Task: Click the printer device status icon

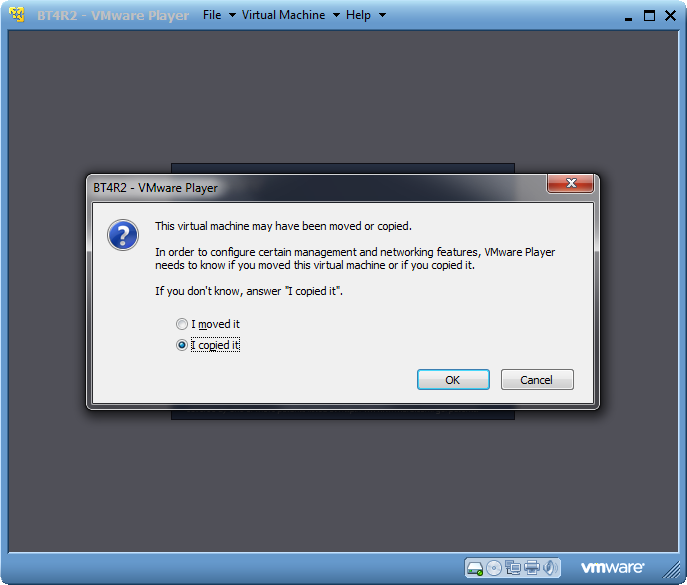Action: coord(531,568)
